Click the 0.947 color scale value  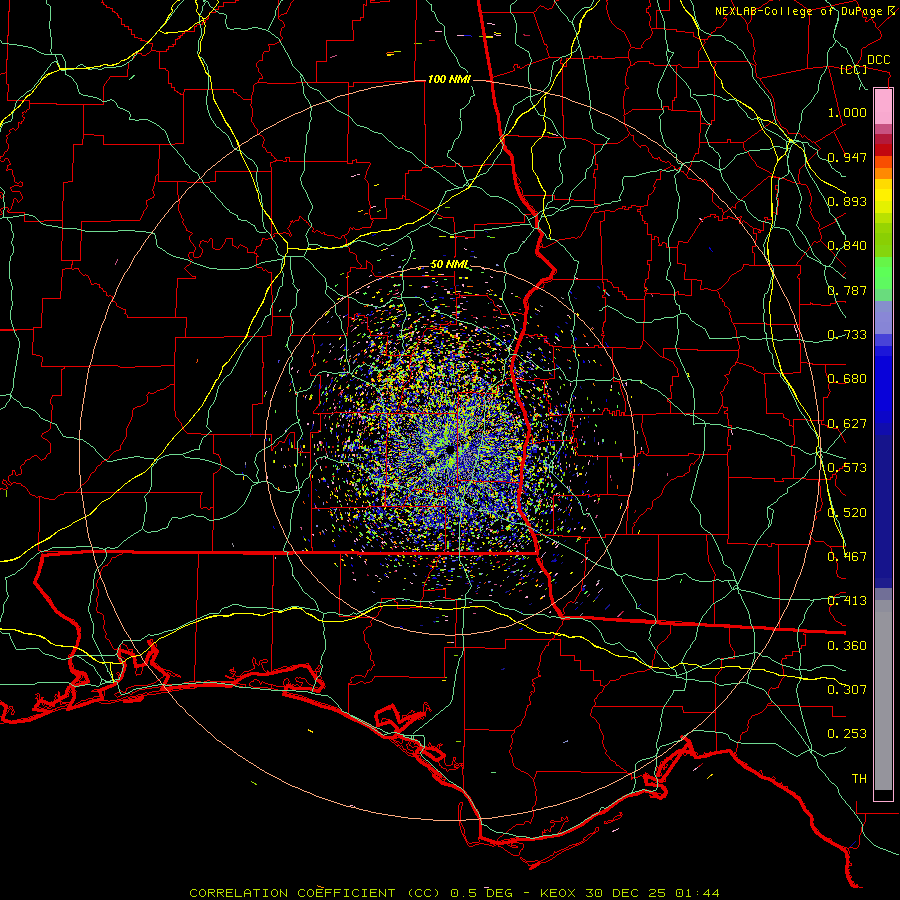847,157
